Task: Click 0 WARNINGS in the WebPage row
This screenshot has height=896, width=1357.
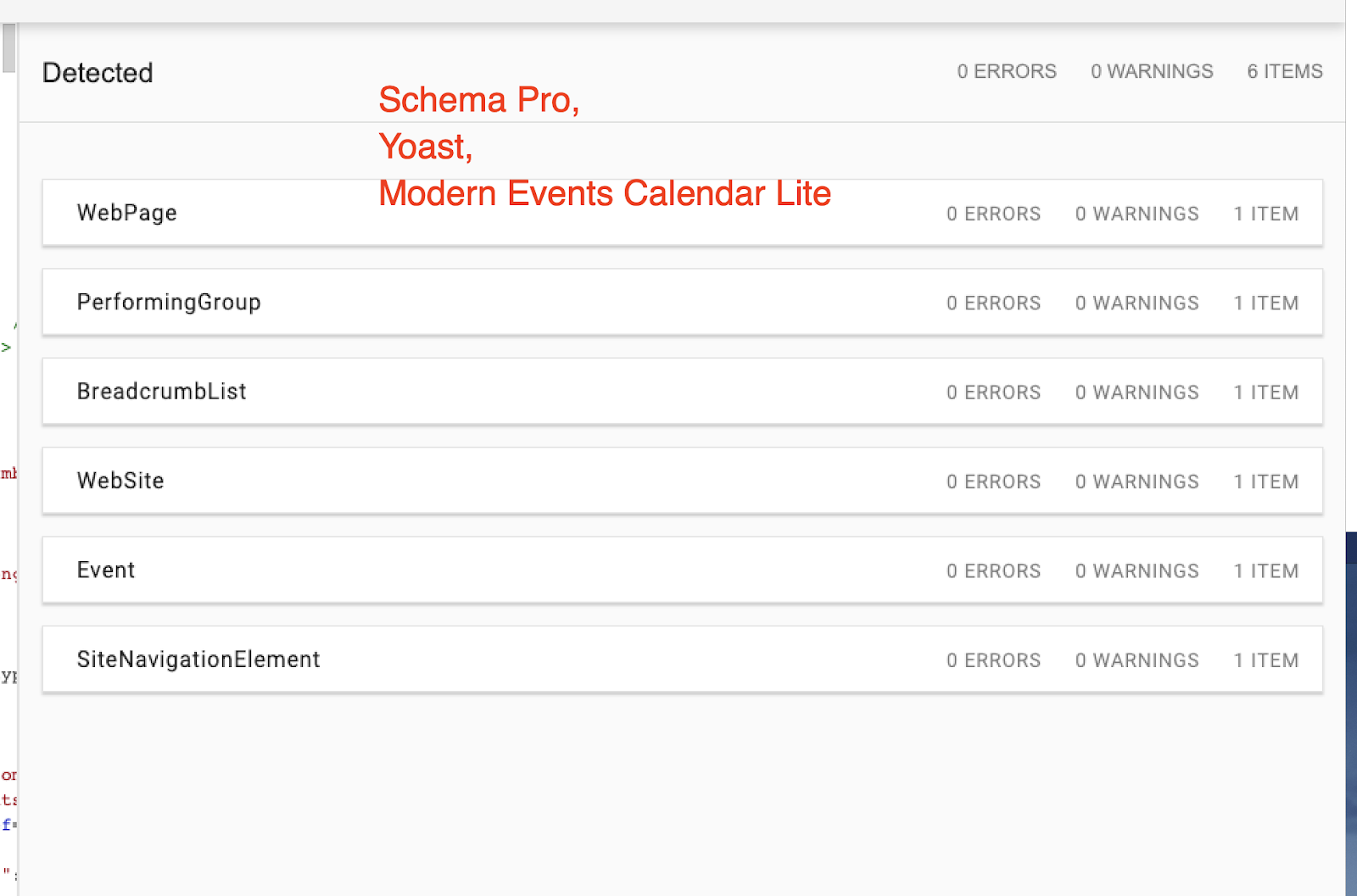Action: 1136,214
